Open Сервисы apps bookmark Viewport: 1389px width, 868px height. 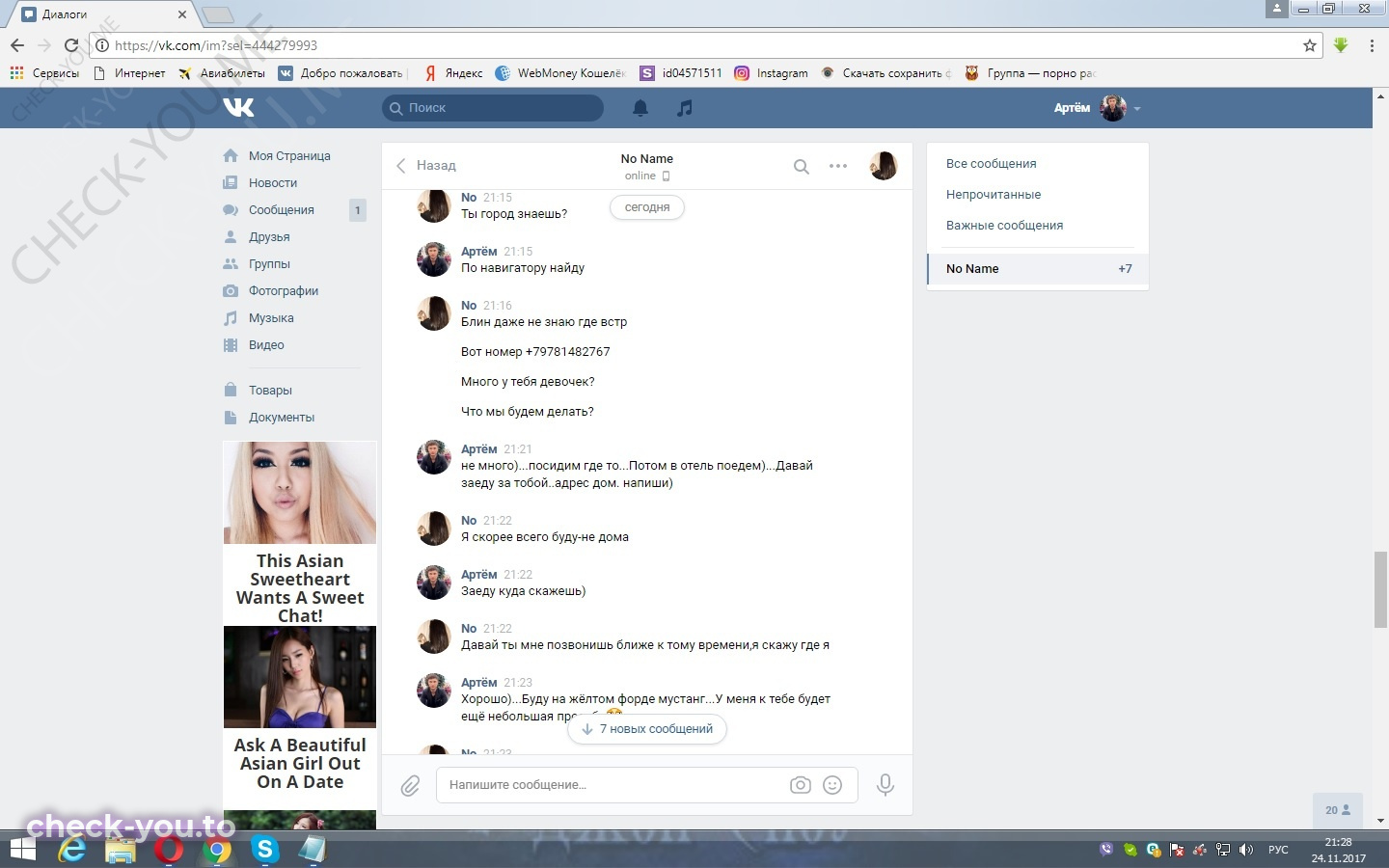tap(44, 73)
